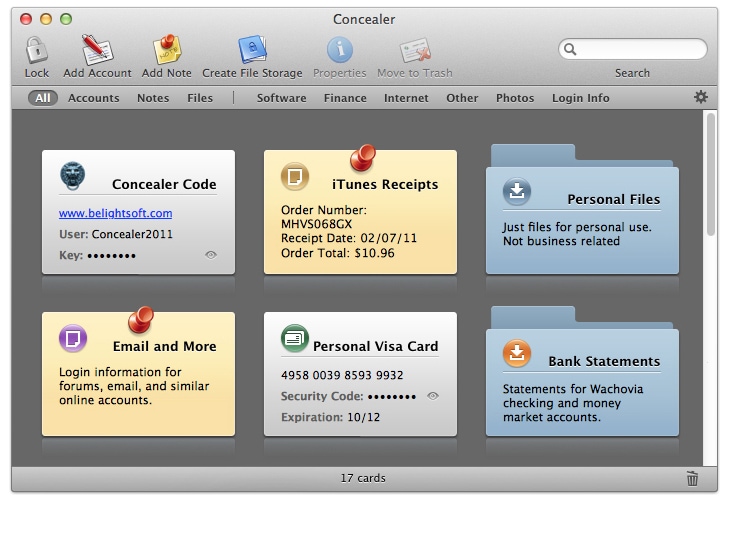The width and height of the screenshot is (730, 540).
Task: Click the iTunes Receipts note icon
Action: pos(295,176)
